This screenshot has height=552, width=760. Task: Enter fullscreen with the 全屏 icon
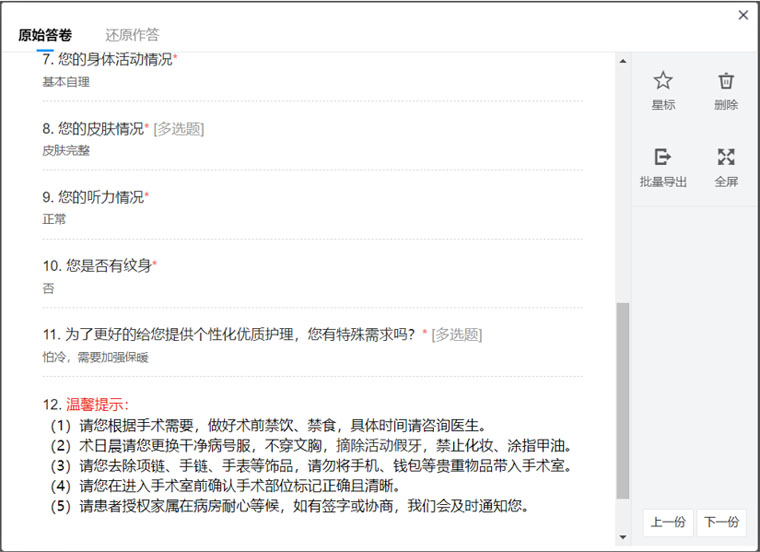[727, 157]
